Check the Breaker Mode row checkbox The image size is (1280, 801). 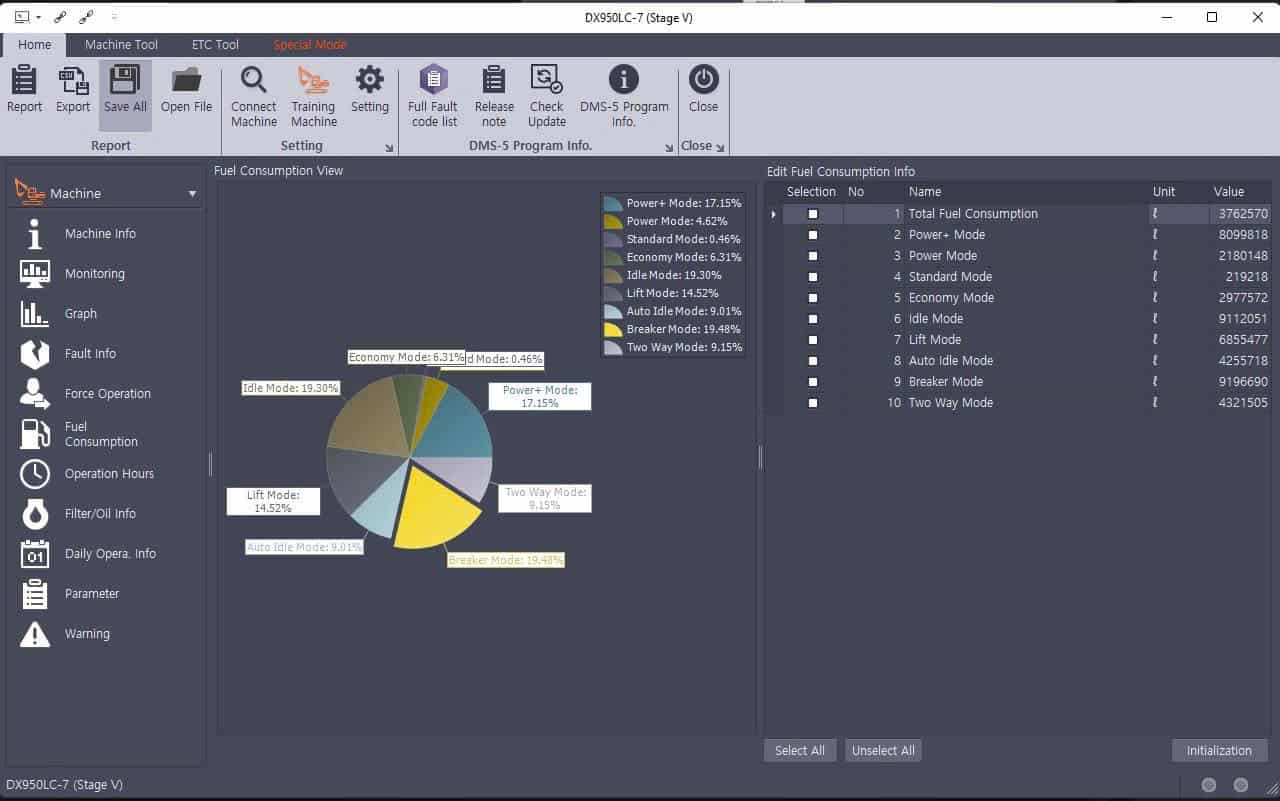[813, 382]
